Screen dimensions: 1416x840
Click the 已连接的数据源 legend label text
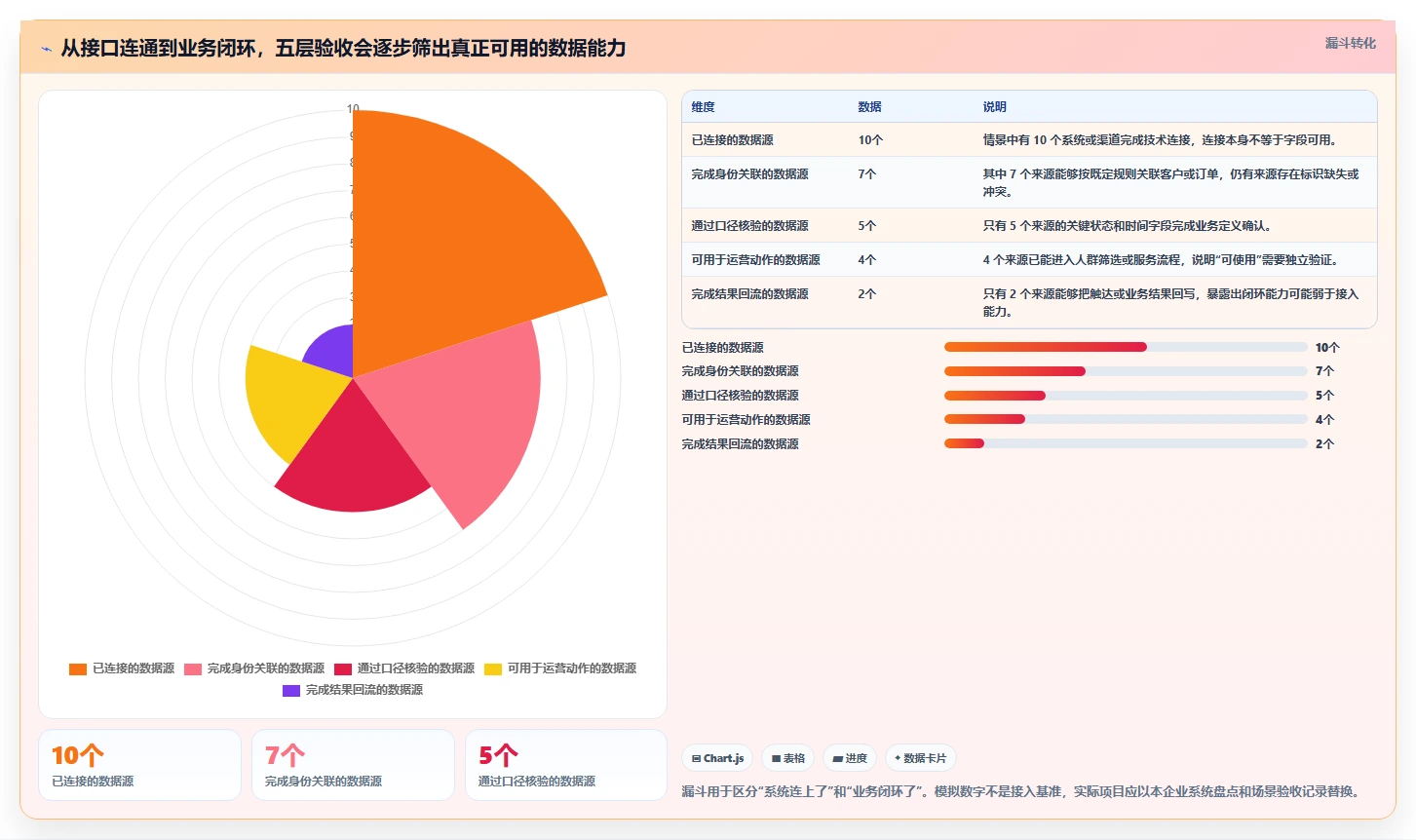134,668
